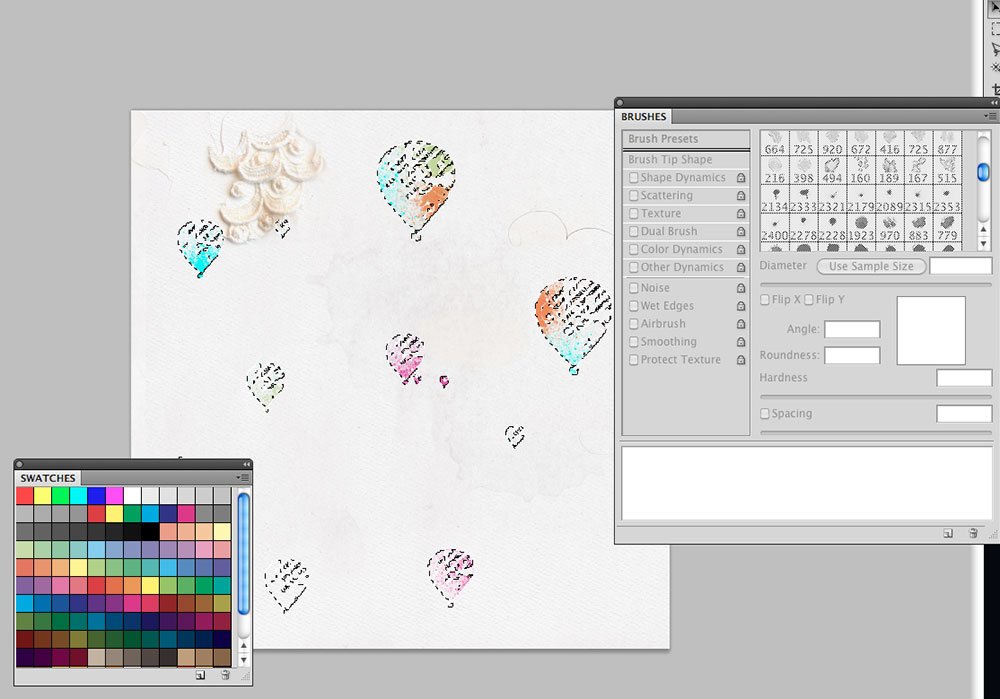Pick the red swatch in top row
Viewport: 1000px width, 699px height.
tap(25, 496)
